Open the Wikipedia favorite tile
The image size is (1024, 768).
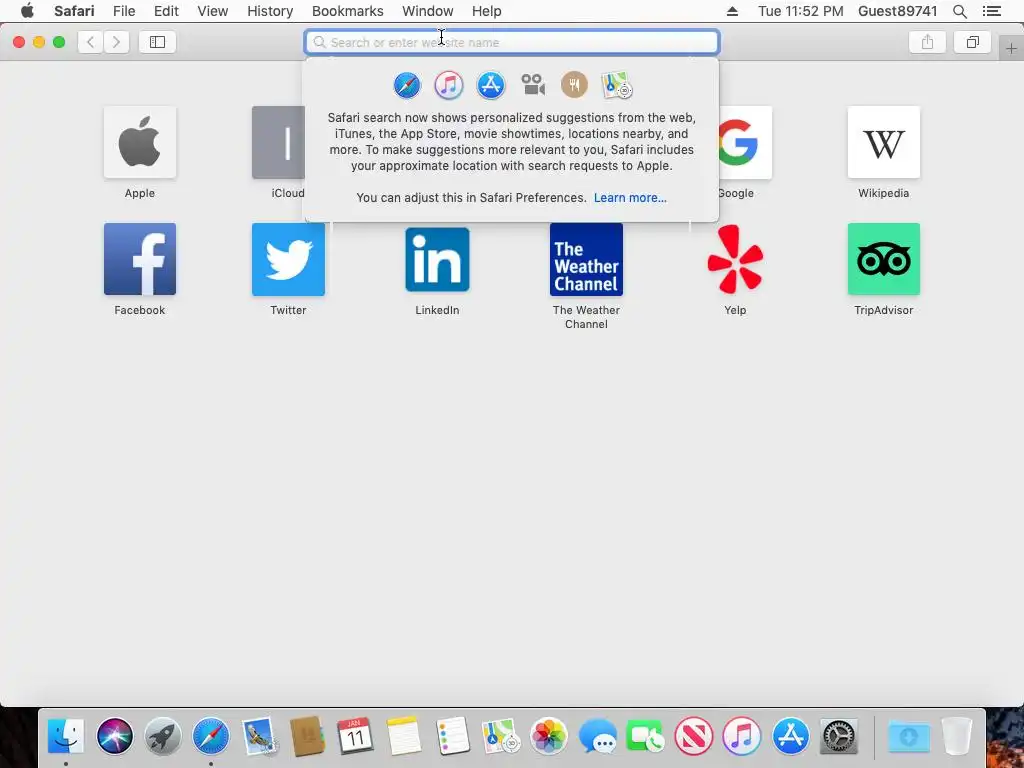point(884,142)
